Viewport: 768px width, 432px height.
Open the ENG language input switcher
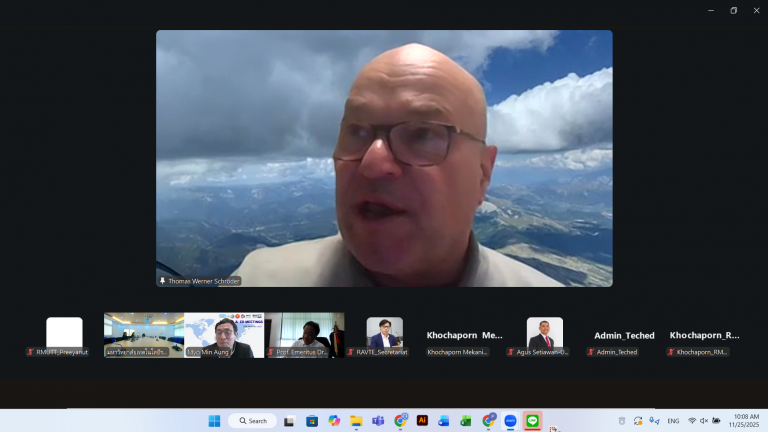pyautogui.click(x=673, y=421)
